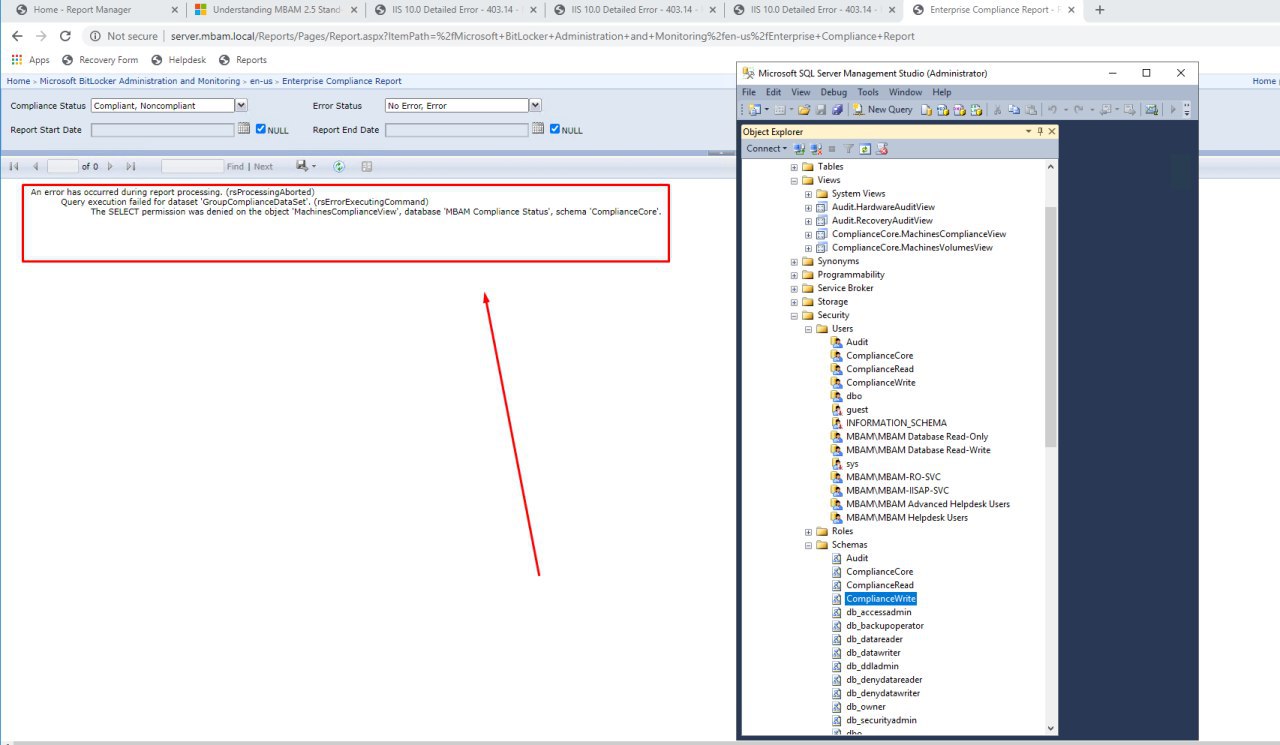
Task: Click the browser Back arrow
Action: pos(17,36)
